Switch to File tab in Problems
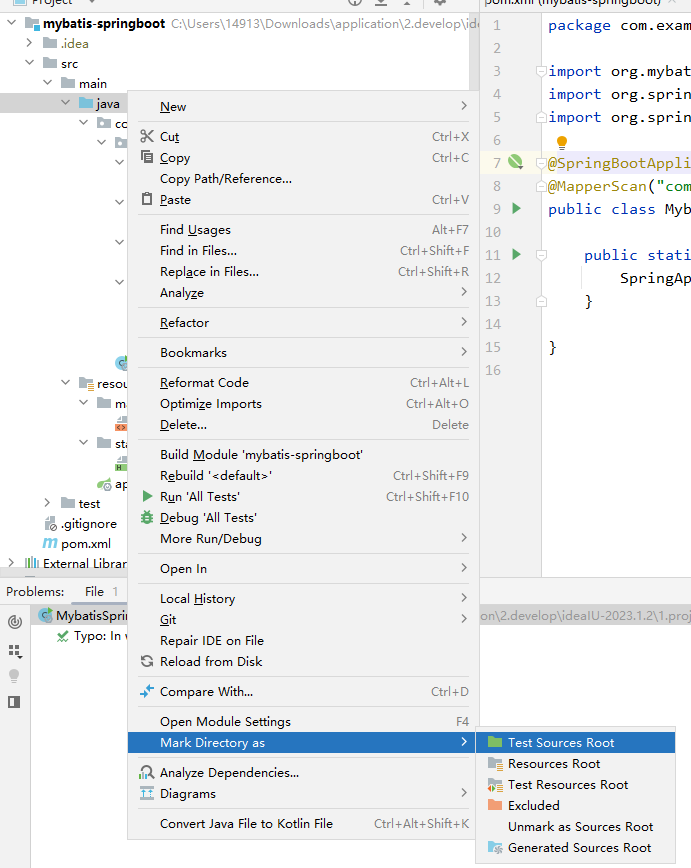 [x=101, y=591]
